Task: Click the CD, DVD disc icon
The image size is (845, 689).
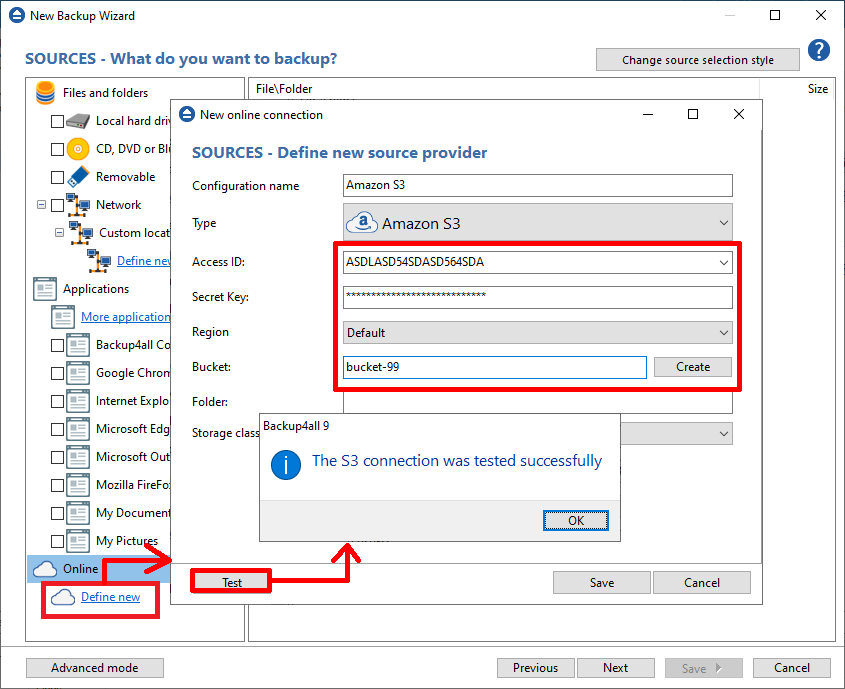Action: point(78,149)
